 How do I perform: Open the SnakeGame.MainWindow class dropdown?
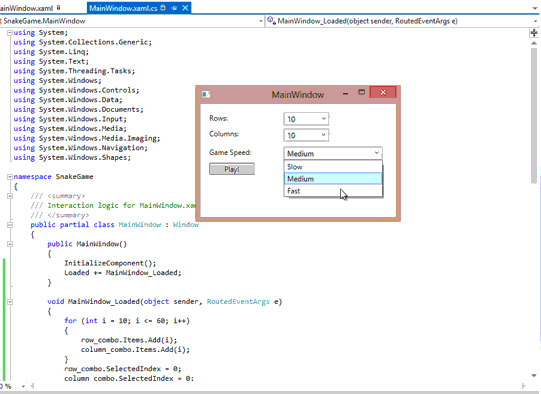[x=132, y=21]
